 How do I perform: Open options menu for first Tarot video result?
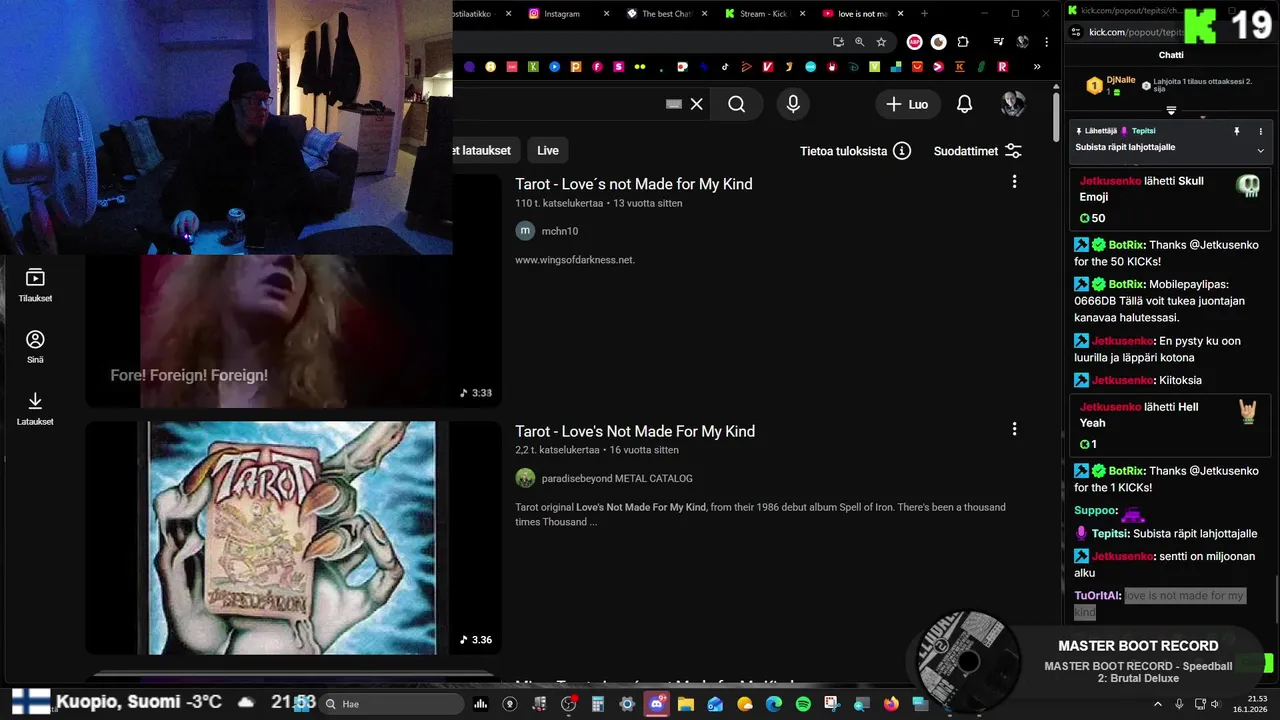coord(1014,181)
